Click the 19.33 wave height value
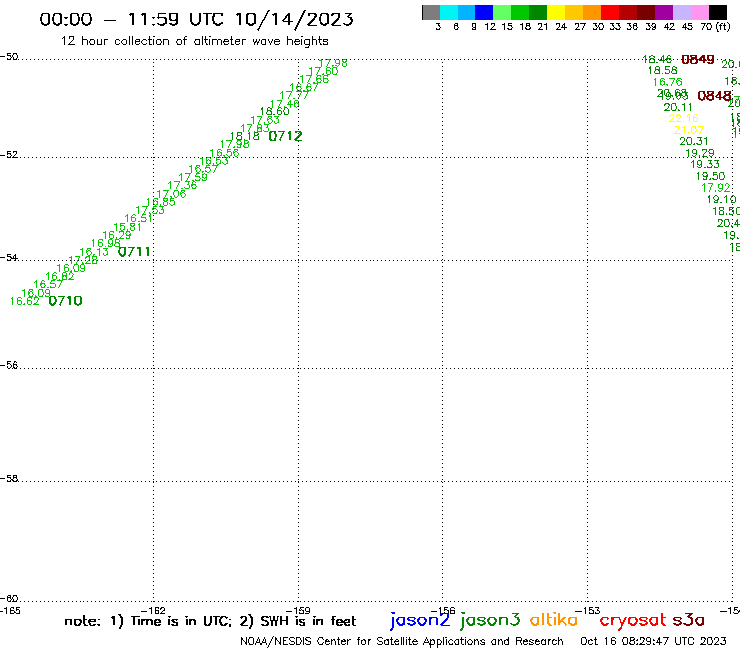The width and height of the screenshot is (740, 650). coord(705,164)
